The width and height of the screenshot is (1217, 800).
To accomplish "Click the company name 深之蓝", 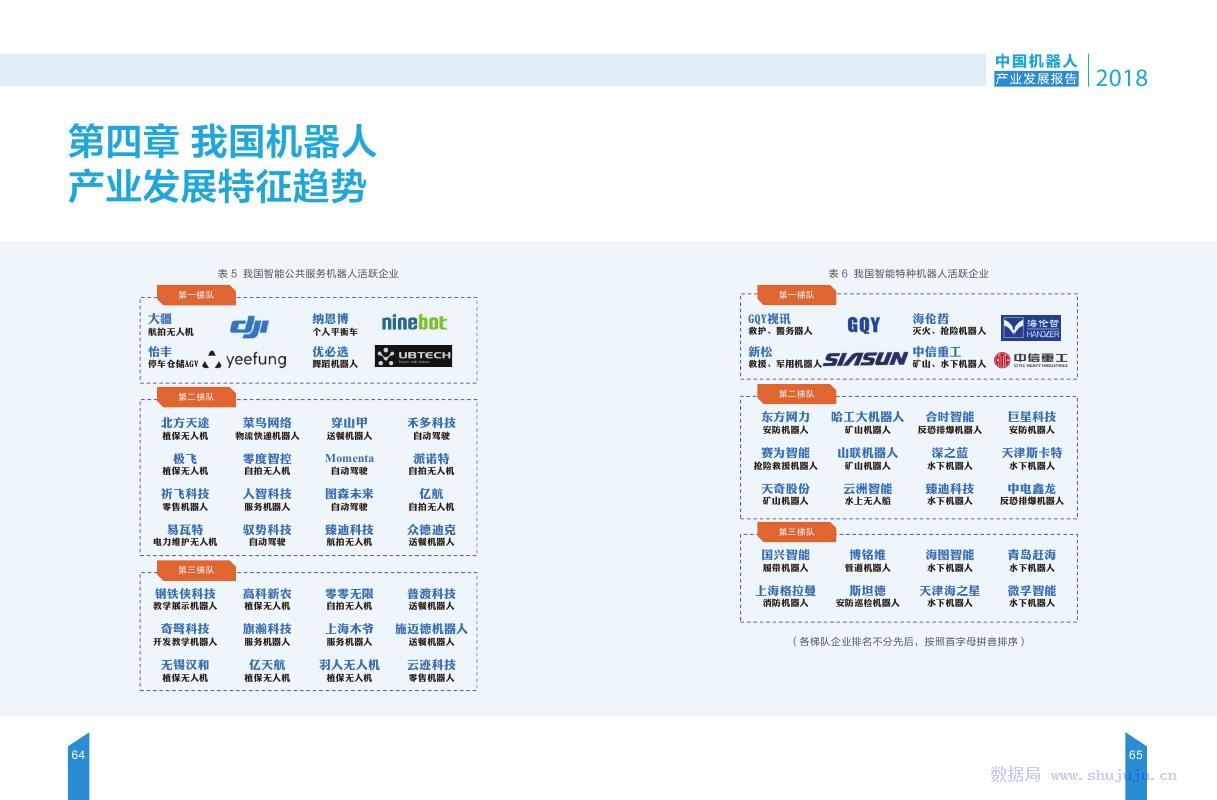I will (949, 453).
